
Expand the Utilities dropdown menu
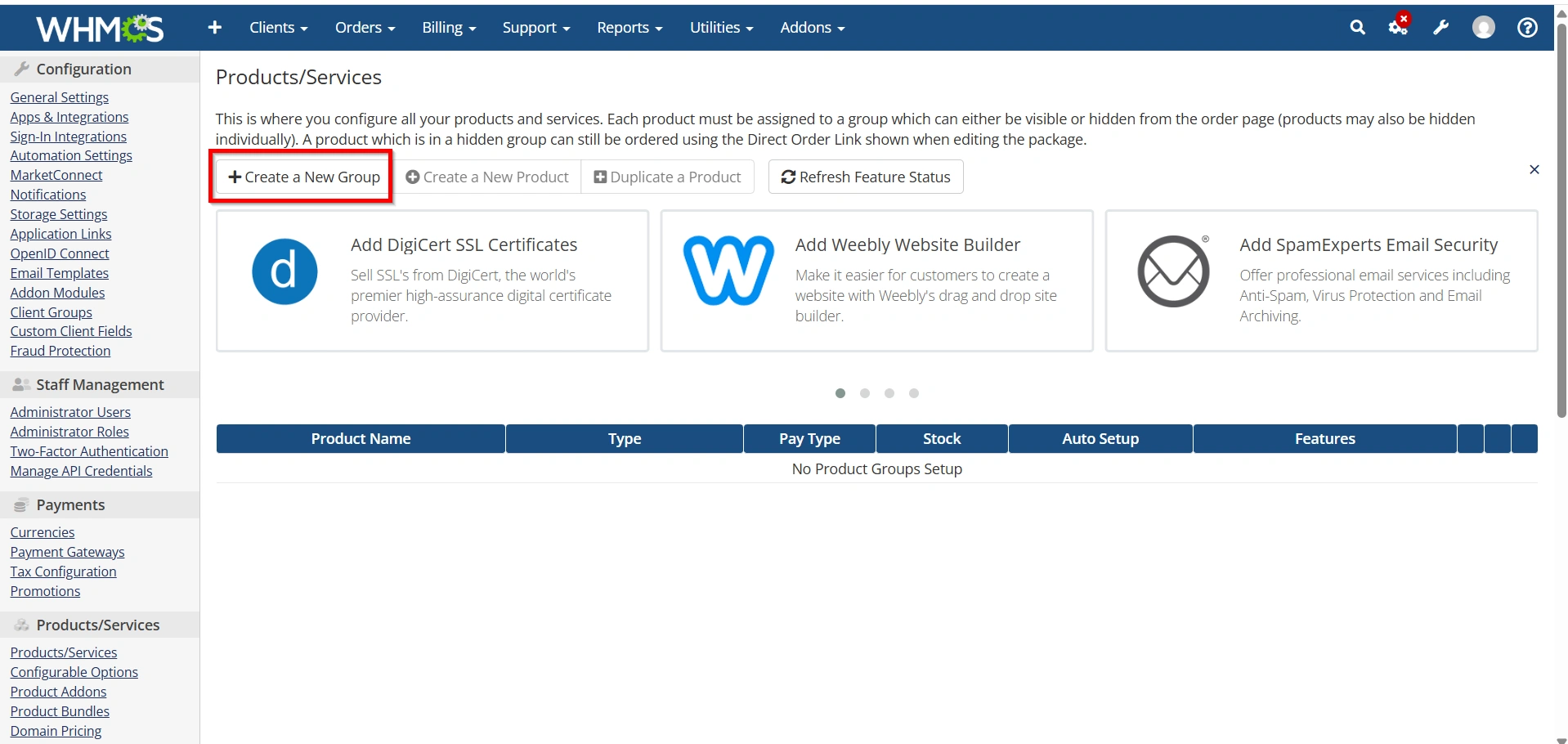[721, 28]
